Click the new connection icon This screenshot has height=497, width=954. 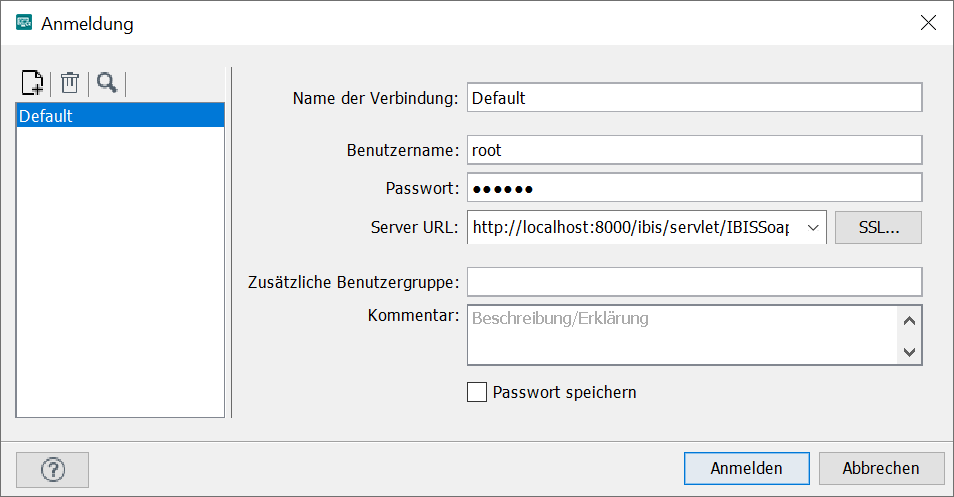pyautogui.click(x=32, y=83)
